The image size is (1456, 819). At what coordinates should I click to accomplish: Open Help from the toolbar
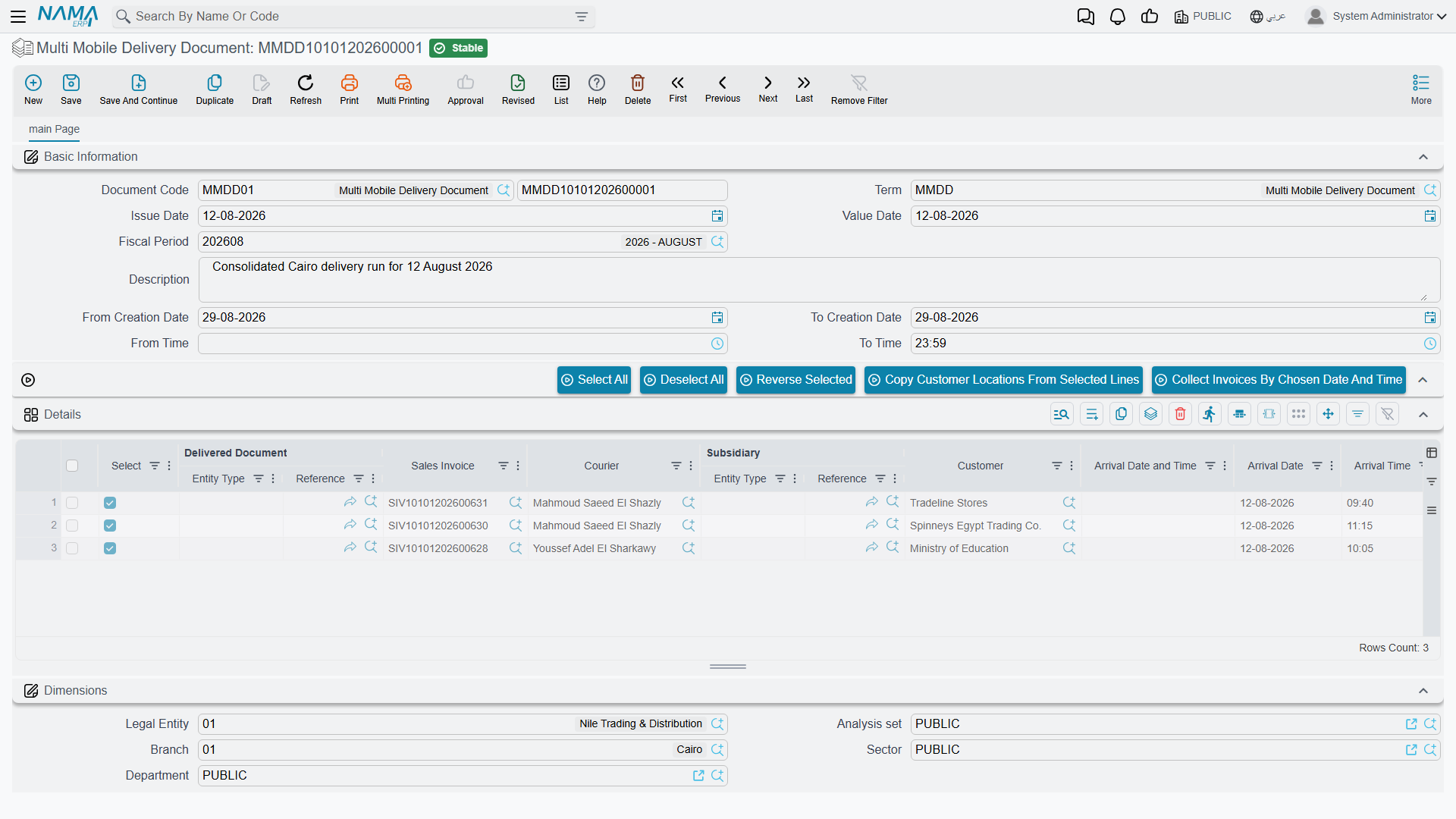coord(597,89)
